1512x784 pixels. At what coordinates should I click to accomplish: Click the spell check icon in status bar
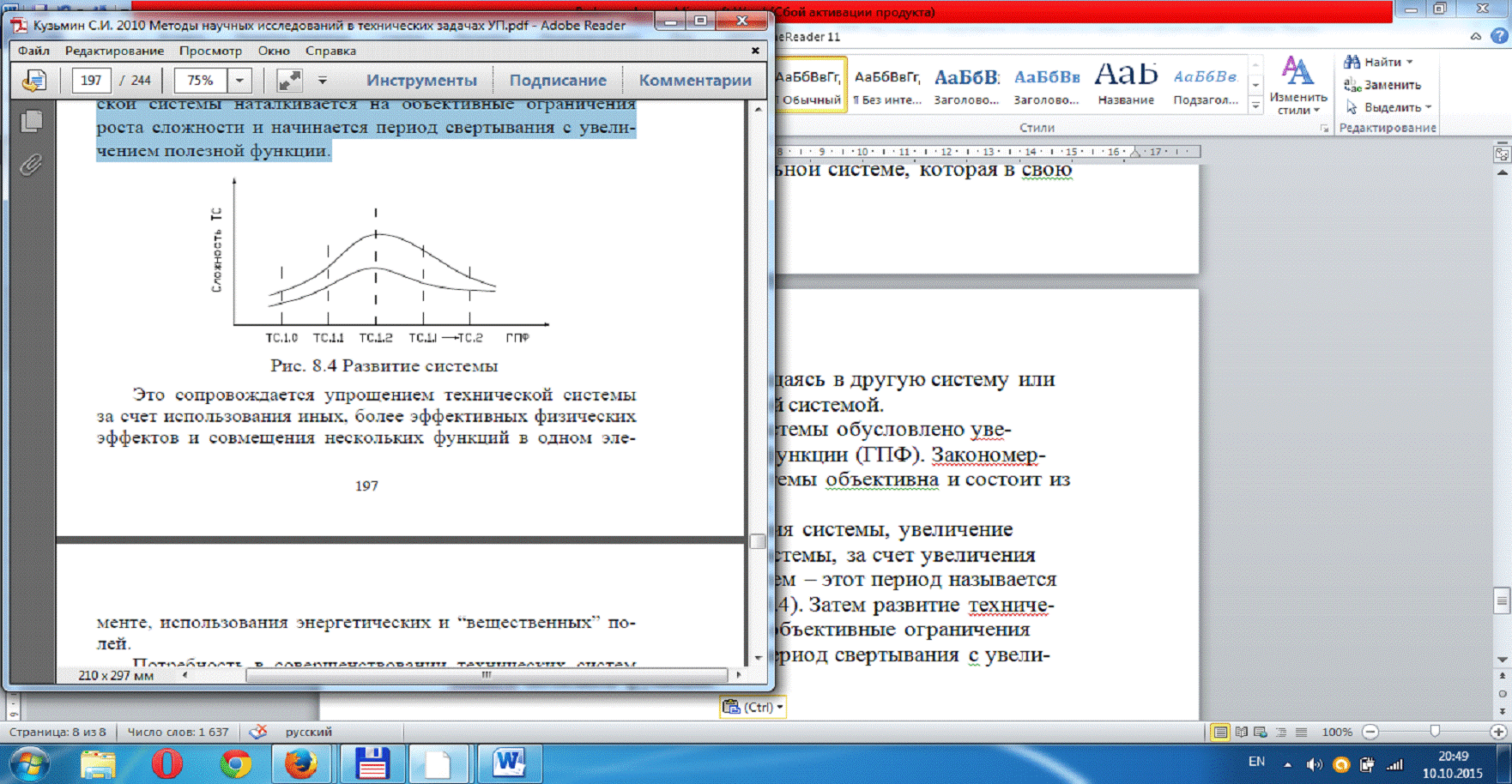coord(257,732)
